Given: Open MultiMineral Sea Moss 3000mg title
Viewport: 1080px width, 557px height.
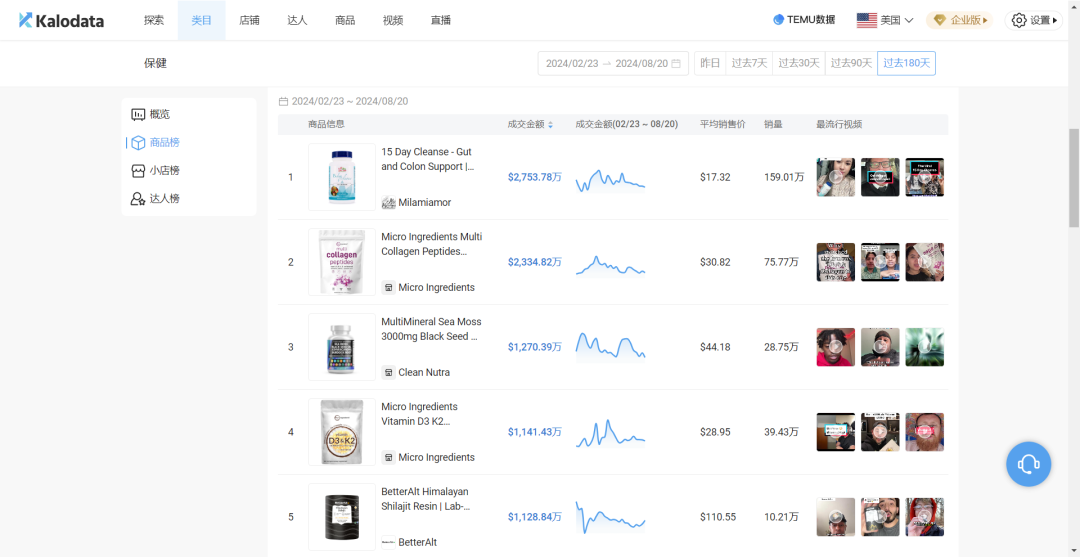Looking at the screenshot, I should click(431, 329).
